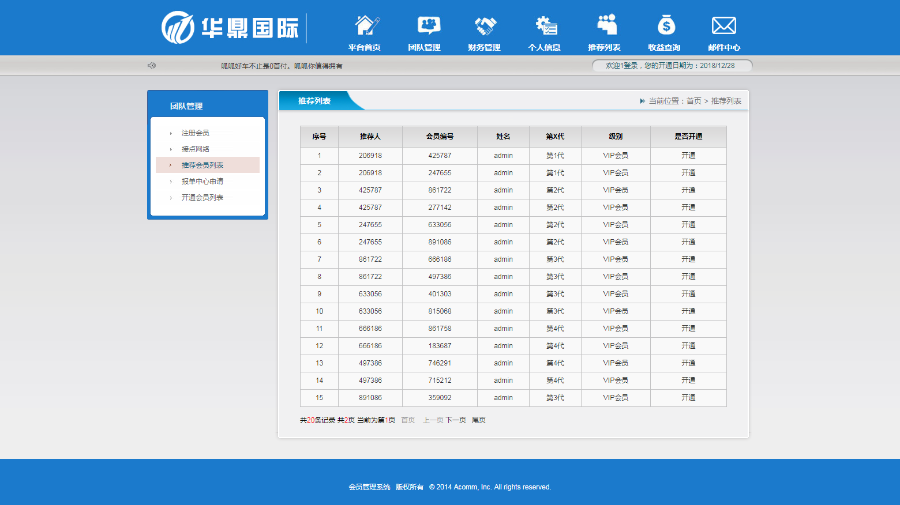
Task: Open the 团队管理 chat-bubble icon
Action: 428,26
